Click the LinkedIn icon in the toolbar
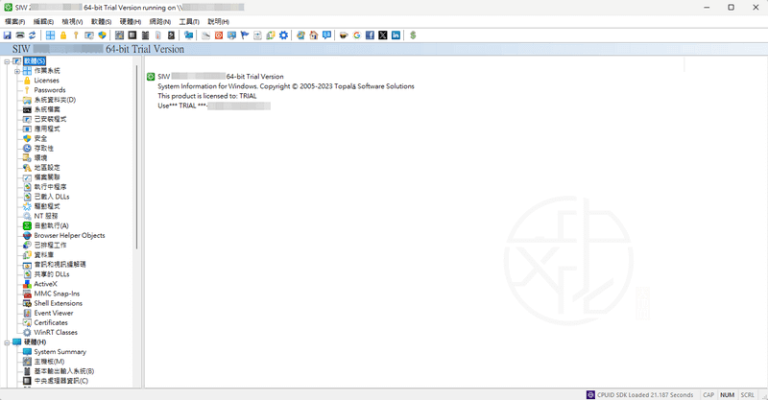Screen dimensions: 768x400 click(396, 35)
